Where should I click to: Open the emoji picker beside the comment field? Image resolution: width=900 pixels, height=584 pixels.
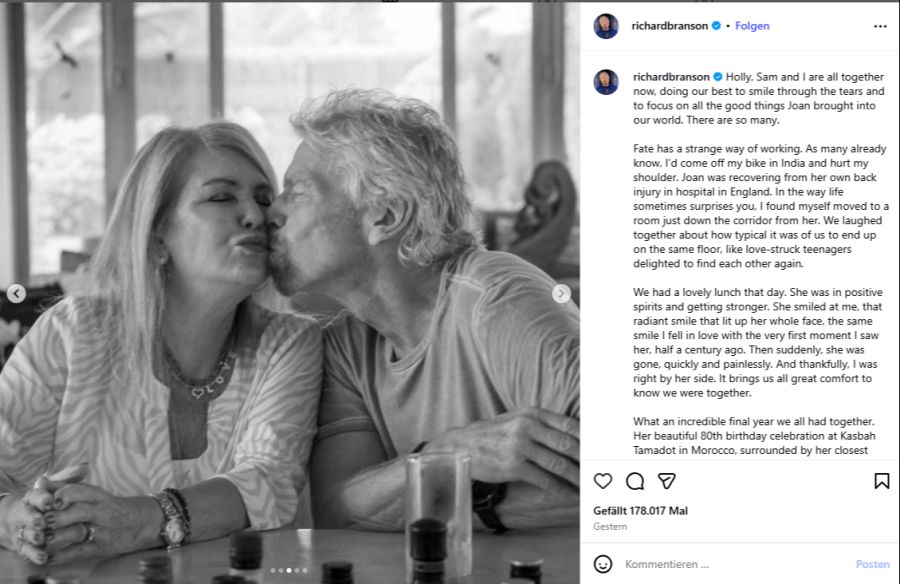[601, 563]
